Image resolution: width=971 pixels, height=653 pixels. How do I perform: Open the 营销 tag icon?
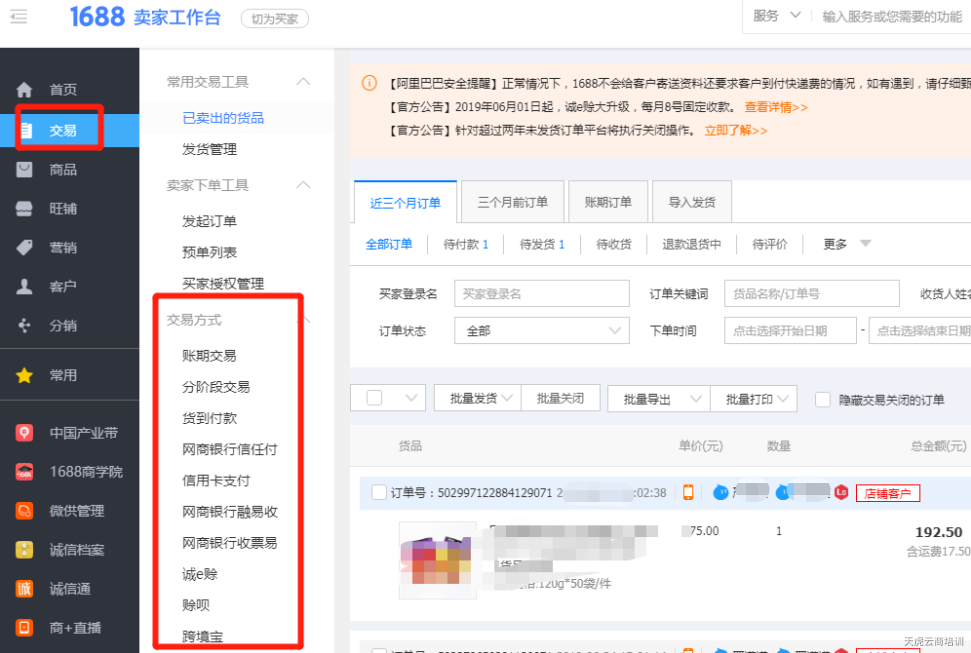pyautogui.click(x=24, y=248)
